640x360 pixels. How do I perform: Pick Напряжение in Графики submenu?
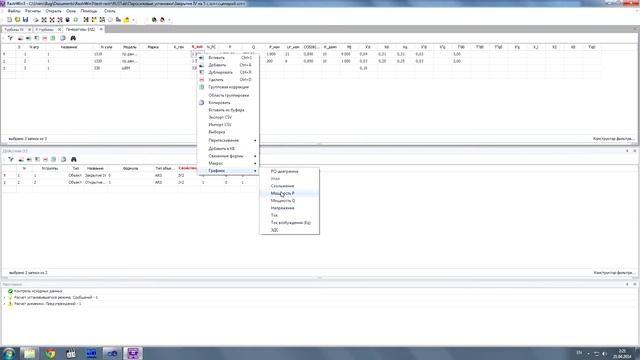(289, 208)
